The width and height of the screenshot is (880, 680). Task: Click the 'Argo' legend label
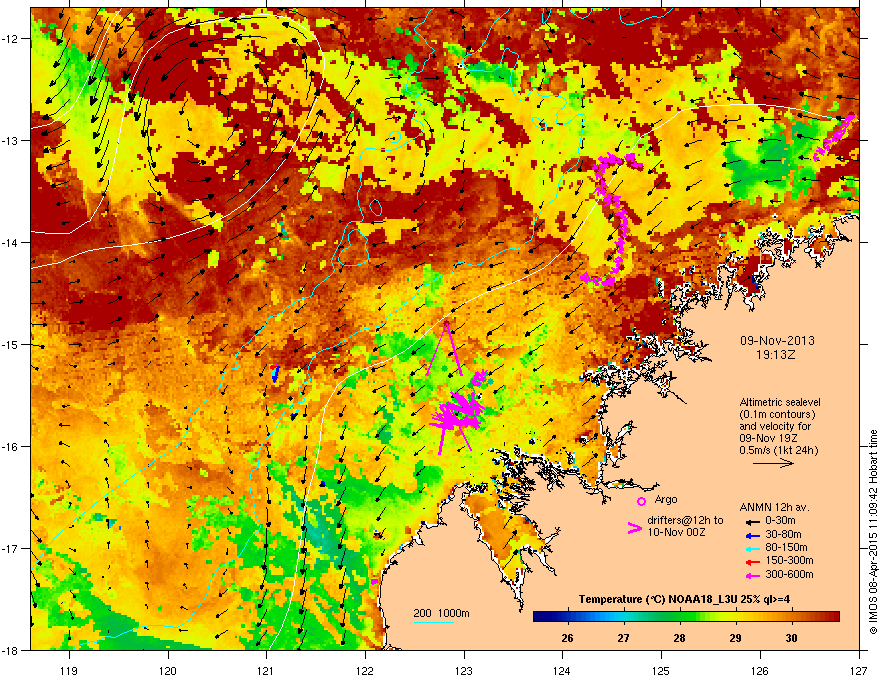tap(666, 499)
